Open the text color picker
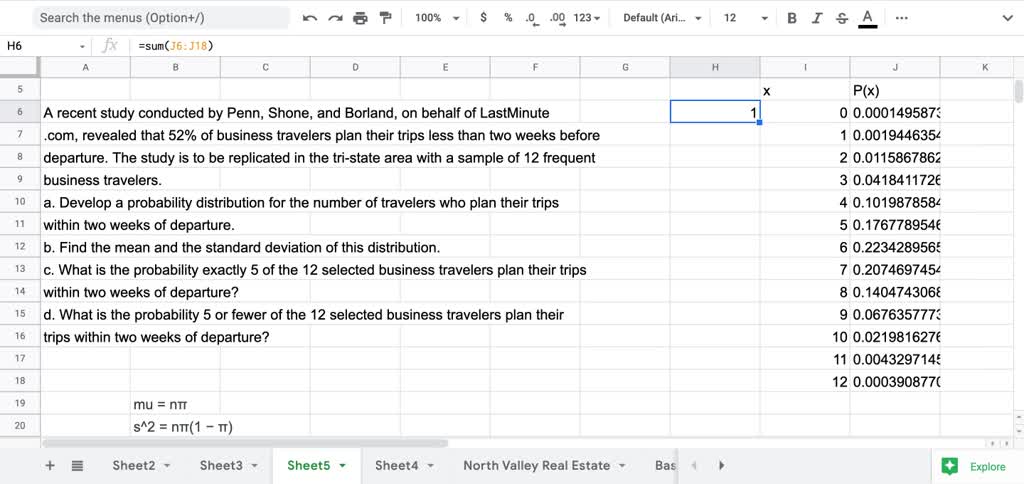 click(x=867, y=18)
